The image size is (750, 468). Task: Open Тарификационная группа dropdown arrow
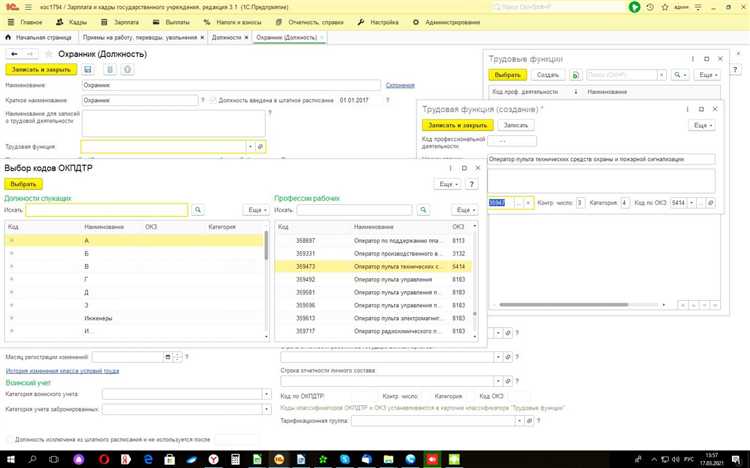click(x=519, y=421)
